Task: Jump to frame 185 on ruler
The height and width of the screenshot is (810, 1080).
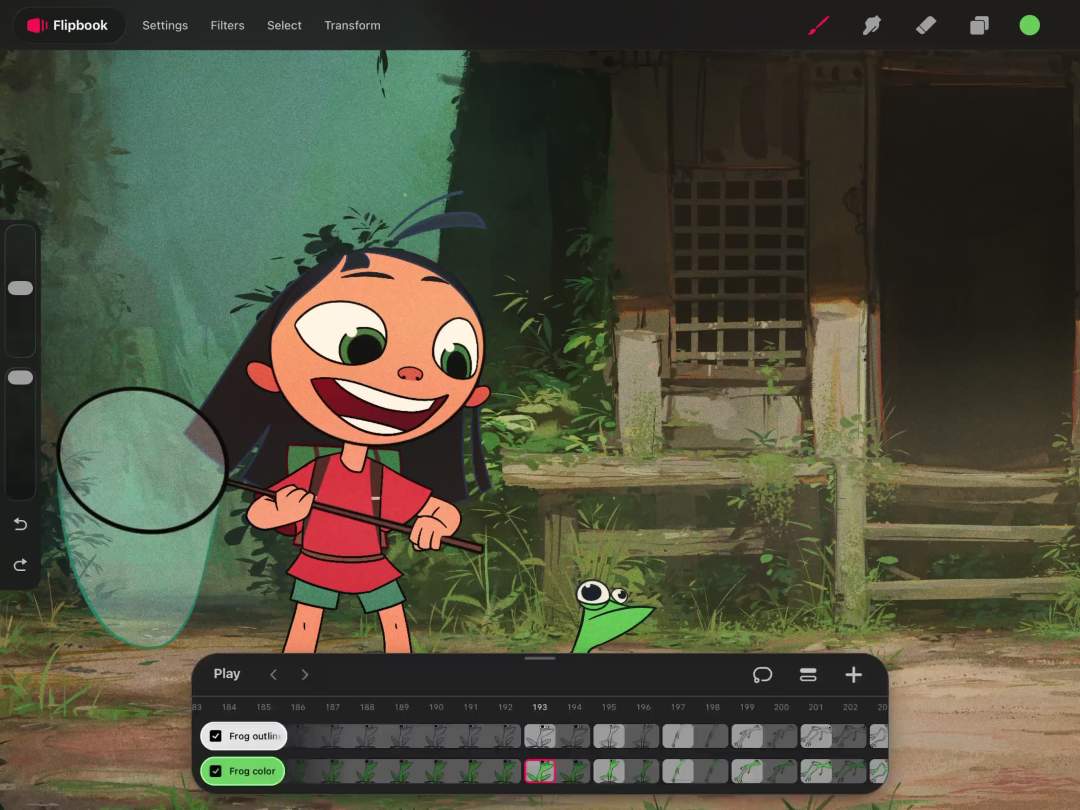Action: click(263, 707)
